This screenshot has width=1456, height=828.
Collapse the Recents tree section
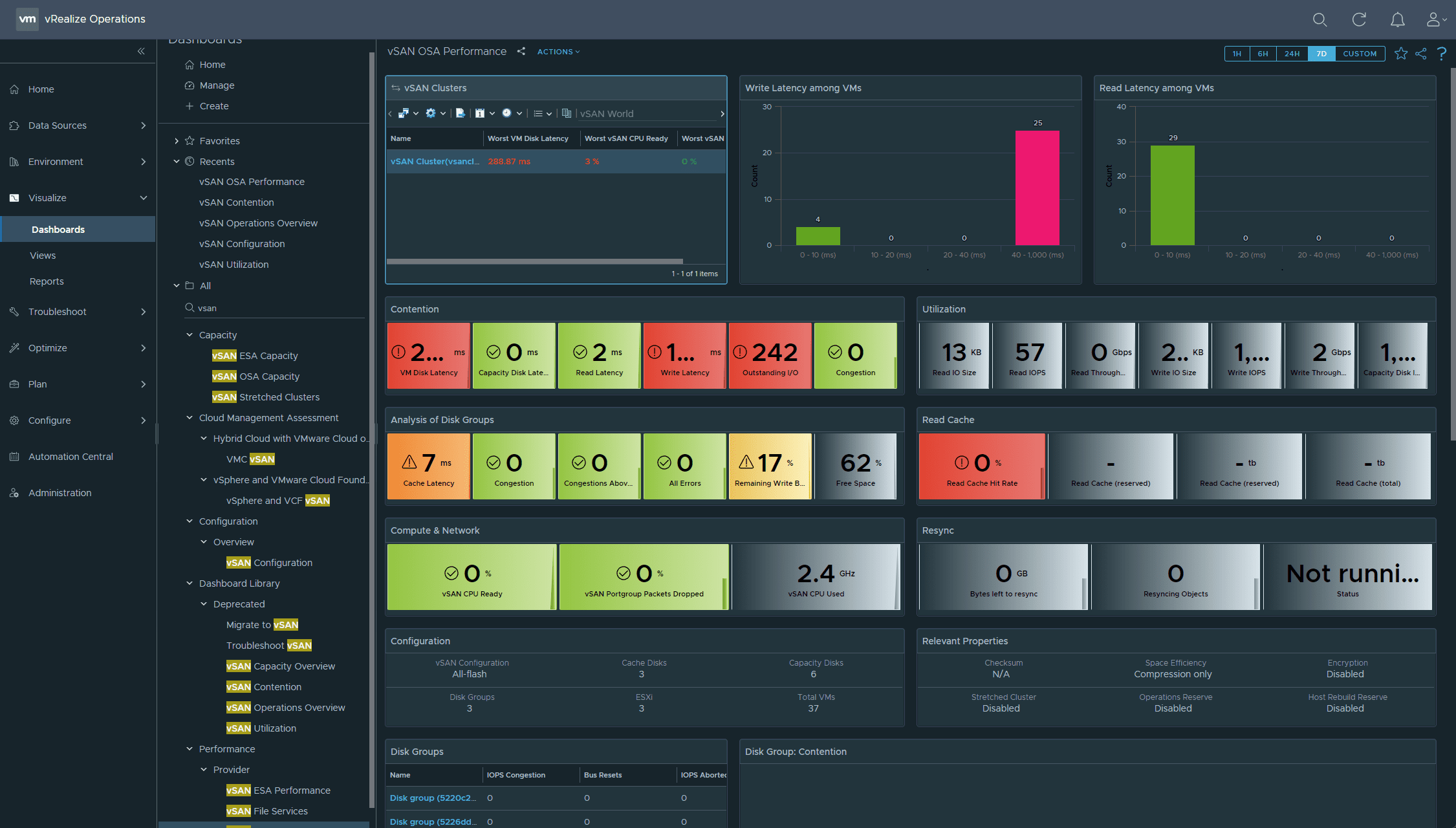point(177,162)
